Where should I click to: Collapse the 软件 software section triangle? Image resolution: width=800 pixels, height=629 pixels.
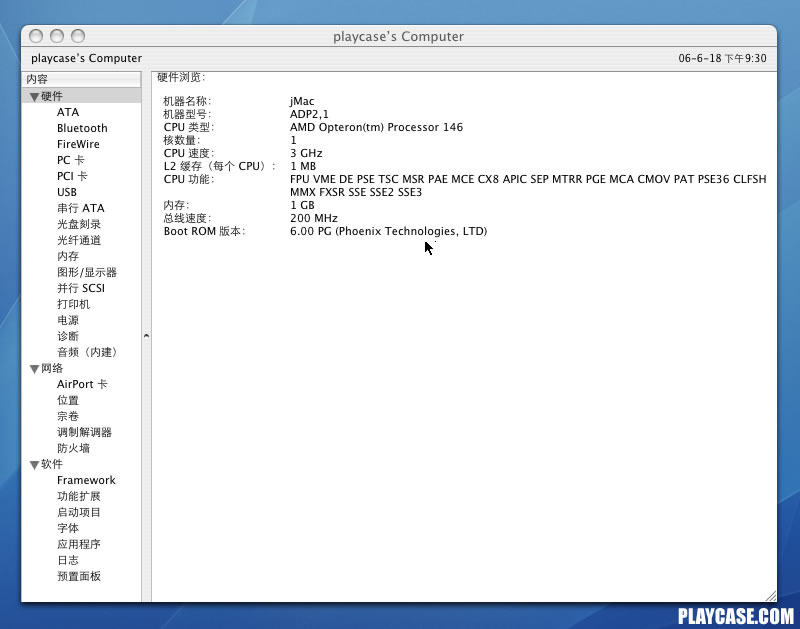(34, 464)
